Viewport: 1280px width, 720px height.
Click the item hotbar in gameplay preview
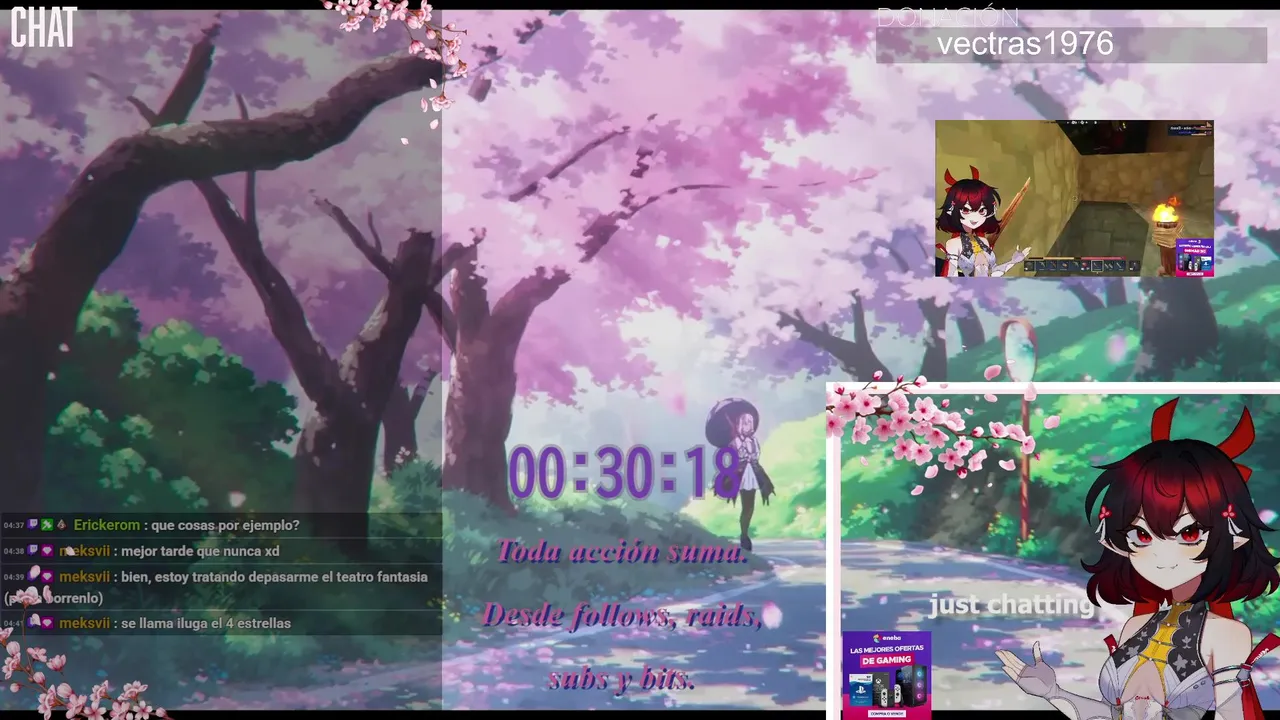1083,265
